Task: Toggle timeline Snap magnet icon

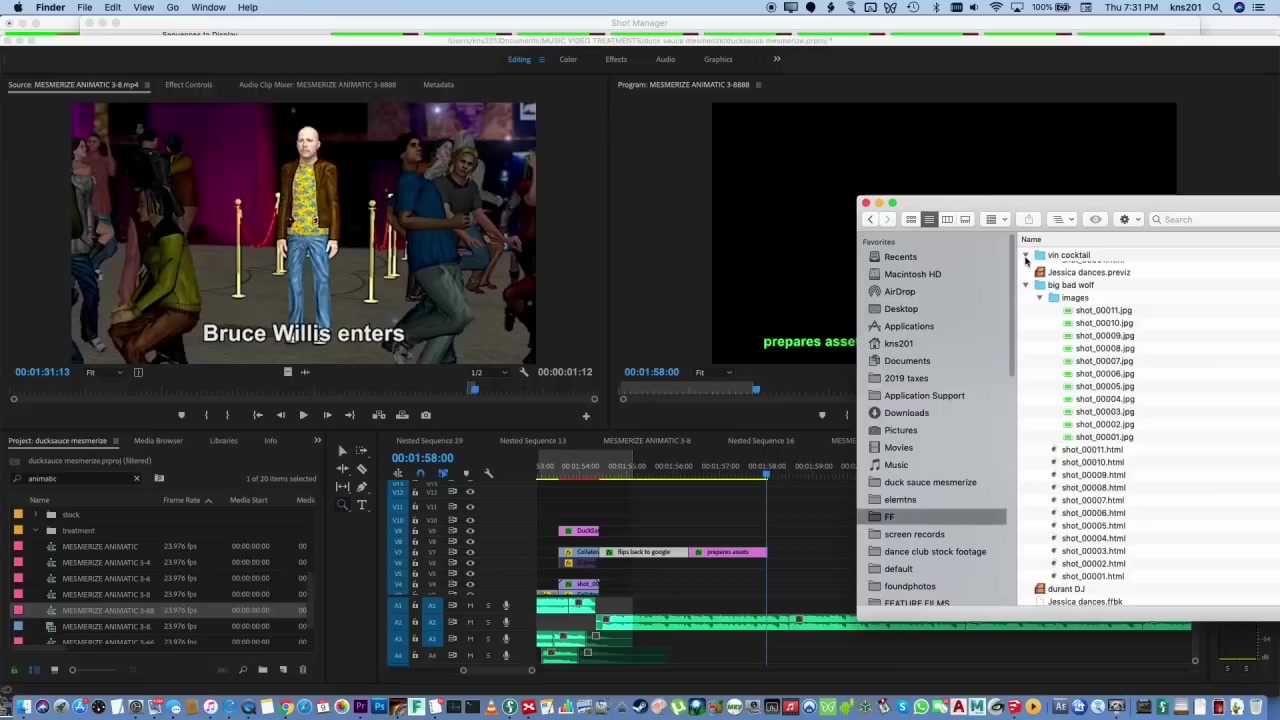Action: coord(420,473)
